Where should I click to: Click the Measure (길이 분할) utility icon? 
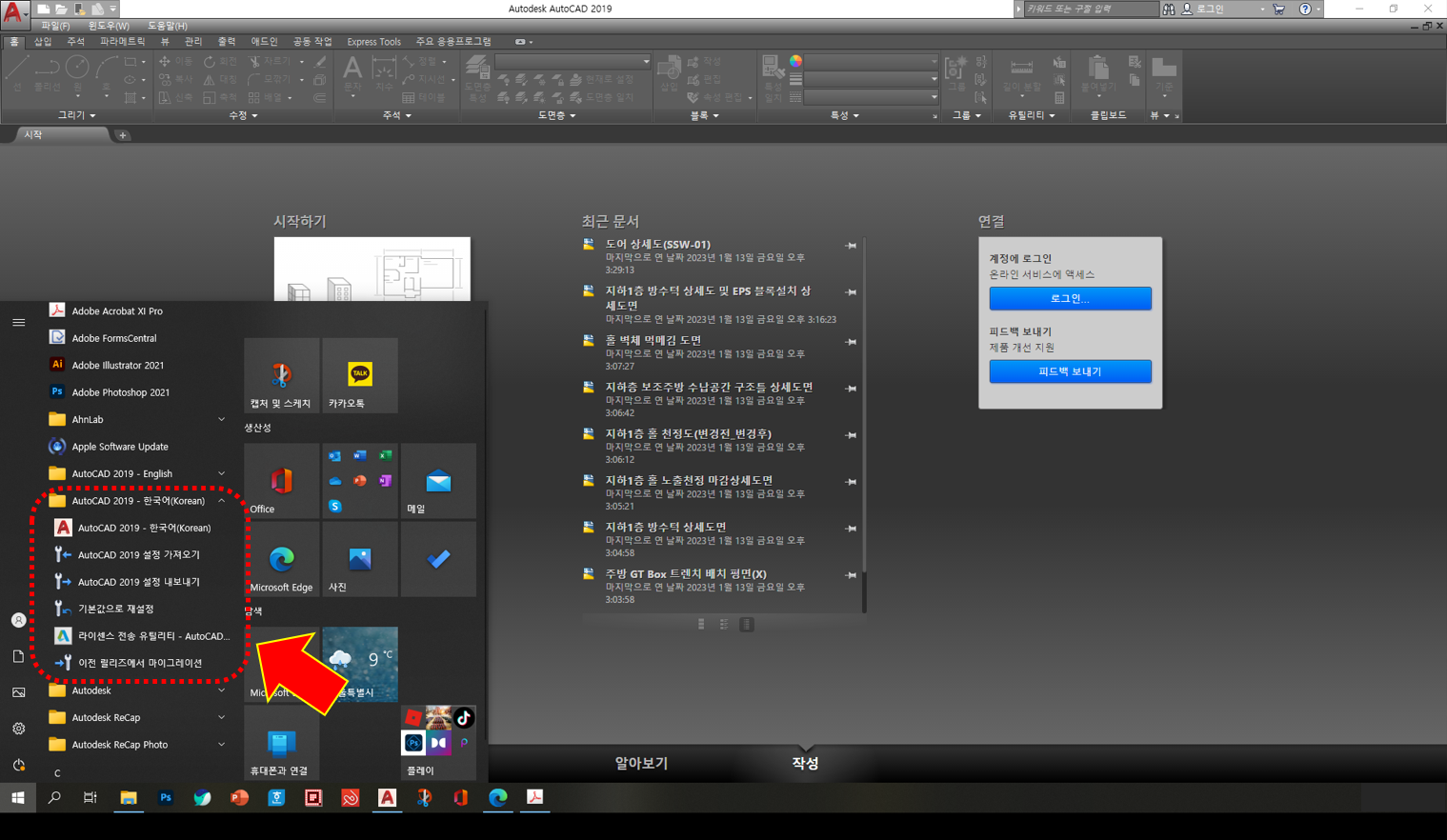coord(1021,73)
